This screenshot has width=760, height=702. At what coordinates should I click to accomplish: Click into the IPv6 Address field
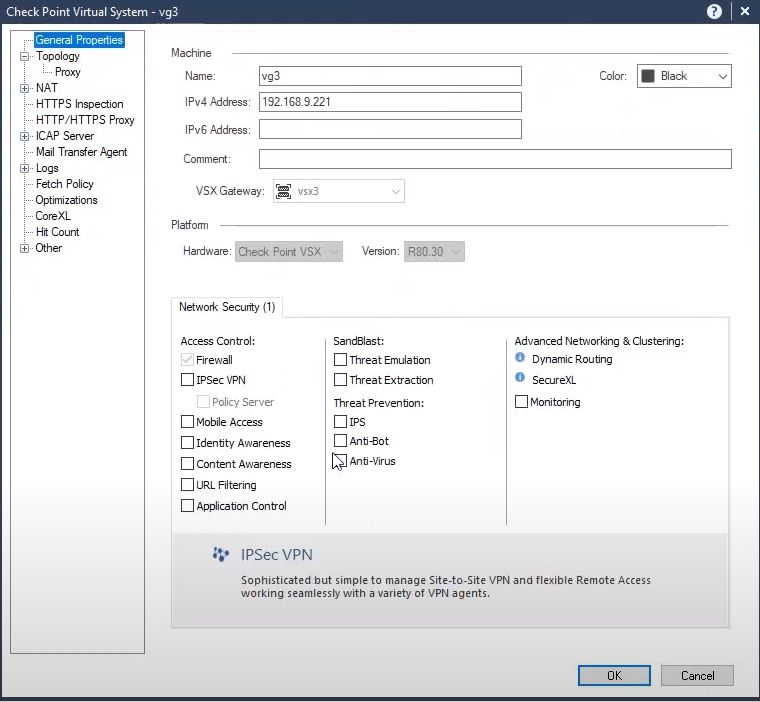tap(390, 129)
